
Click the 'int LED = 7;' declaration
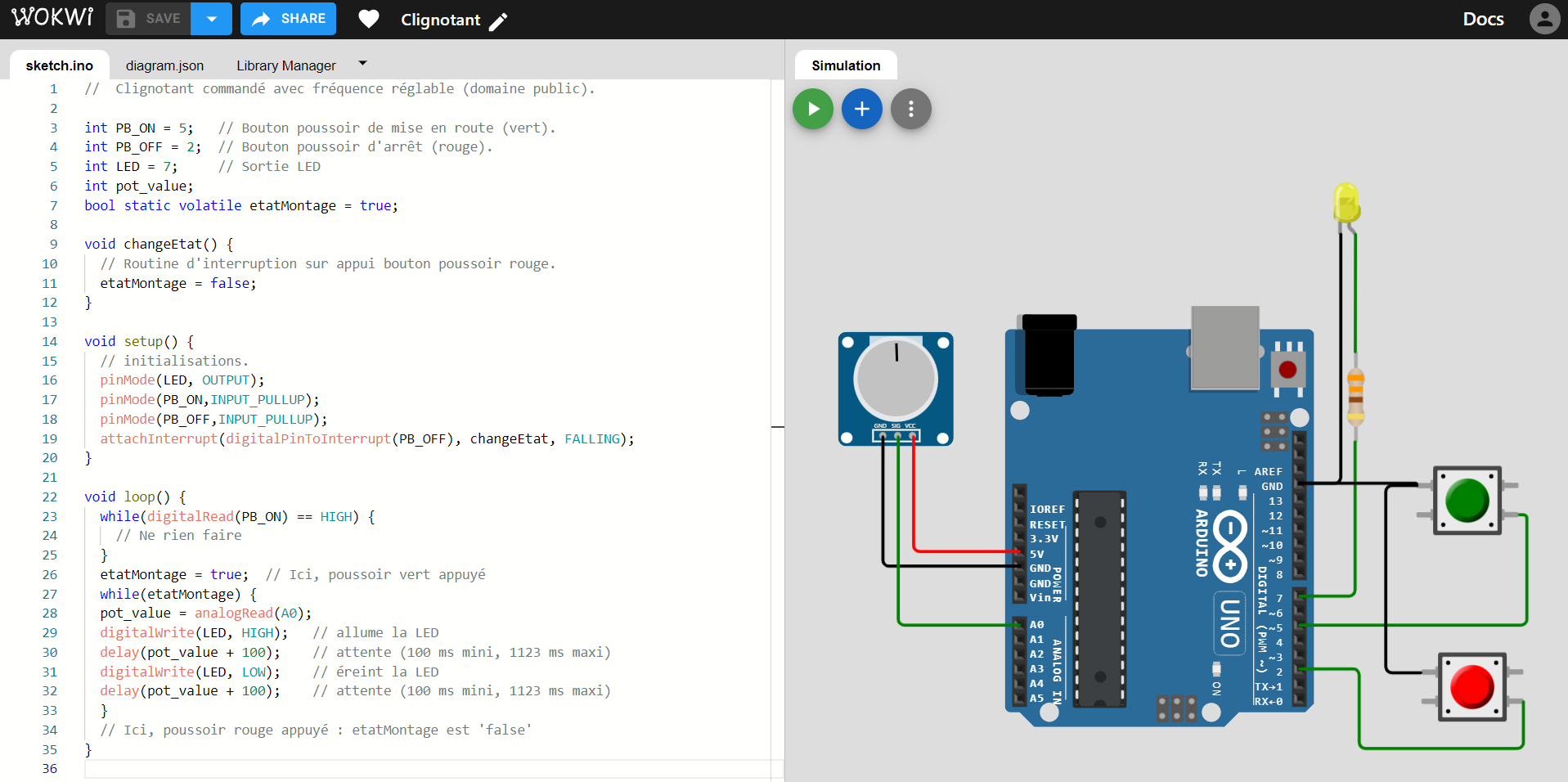click(131, 166)
